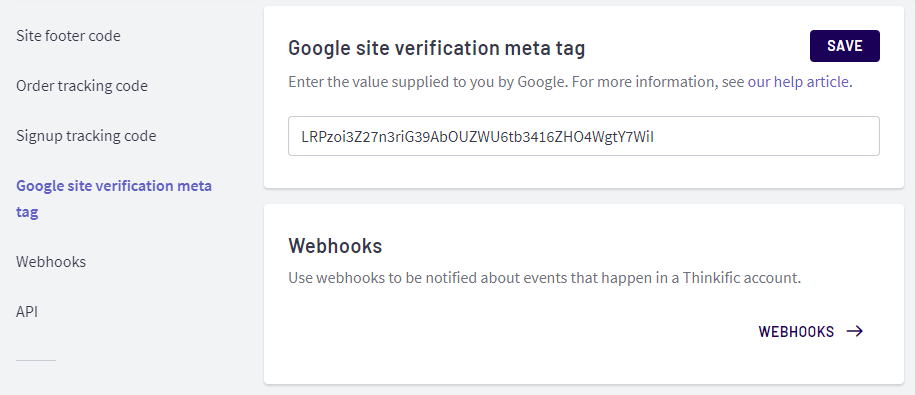Click the word 'tag' under the sidebar verification link
Image resolution: width=915 pixels, height=395 pixels.
[27, 212]
